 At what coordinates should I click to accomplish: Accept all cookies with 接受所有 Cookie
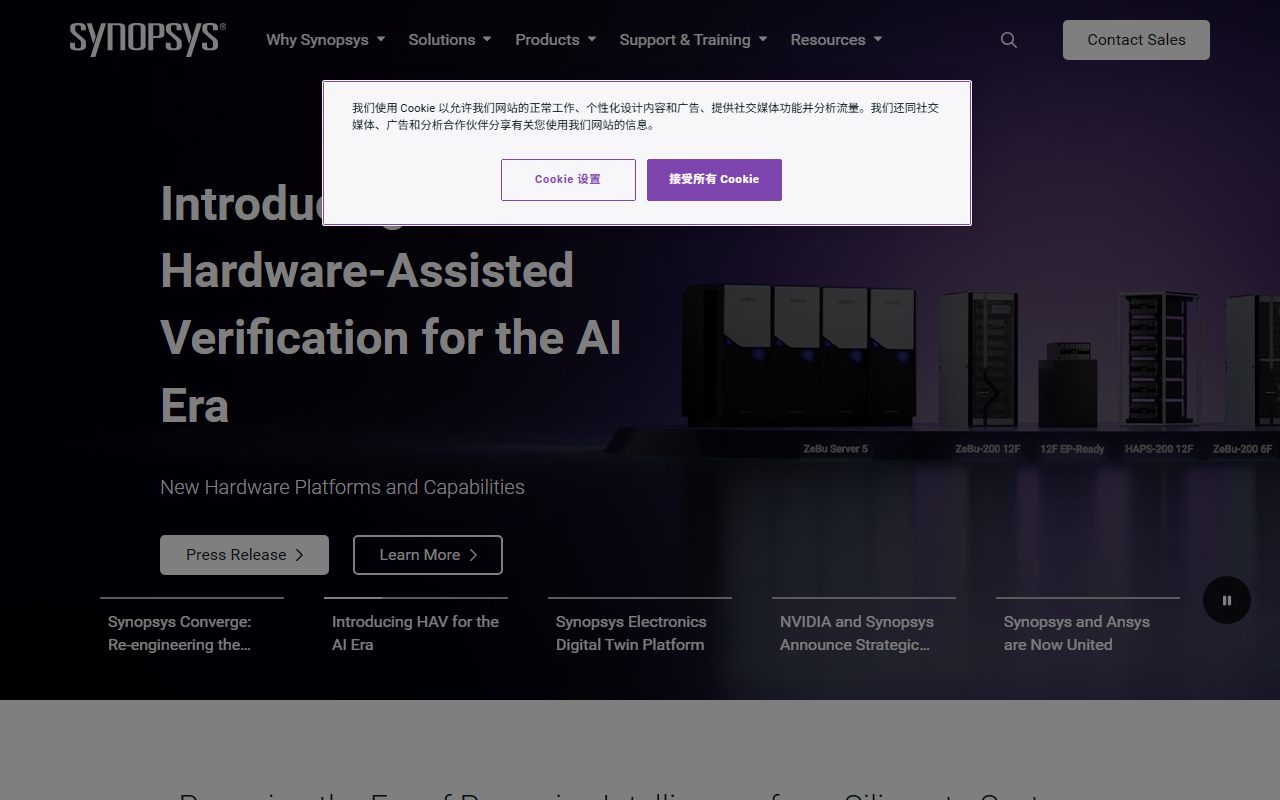[714, 180]
